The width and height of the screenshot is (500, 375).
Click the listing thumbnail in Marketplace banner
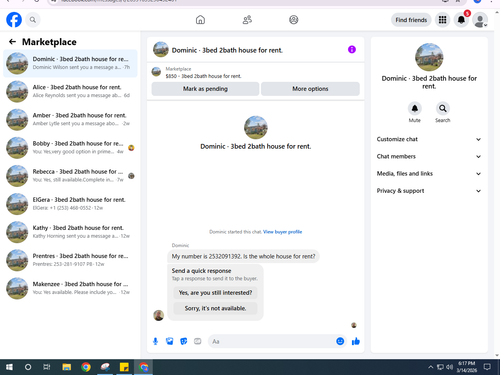156,72
